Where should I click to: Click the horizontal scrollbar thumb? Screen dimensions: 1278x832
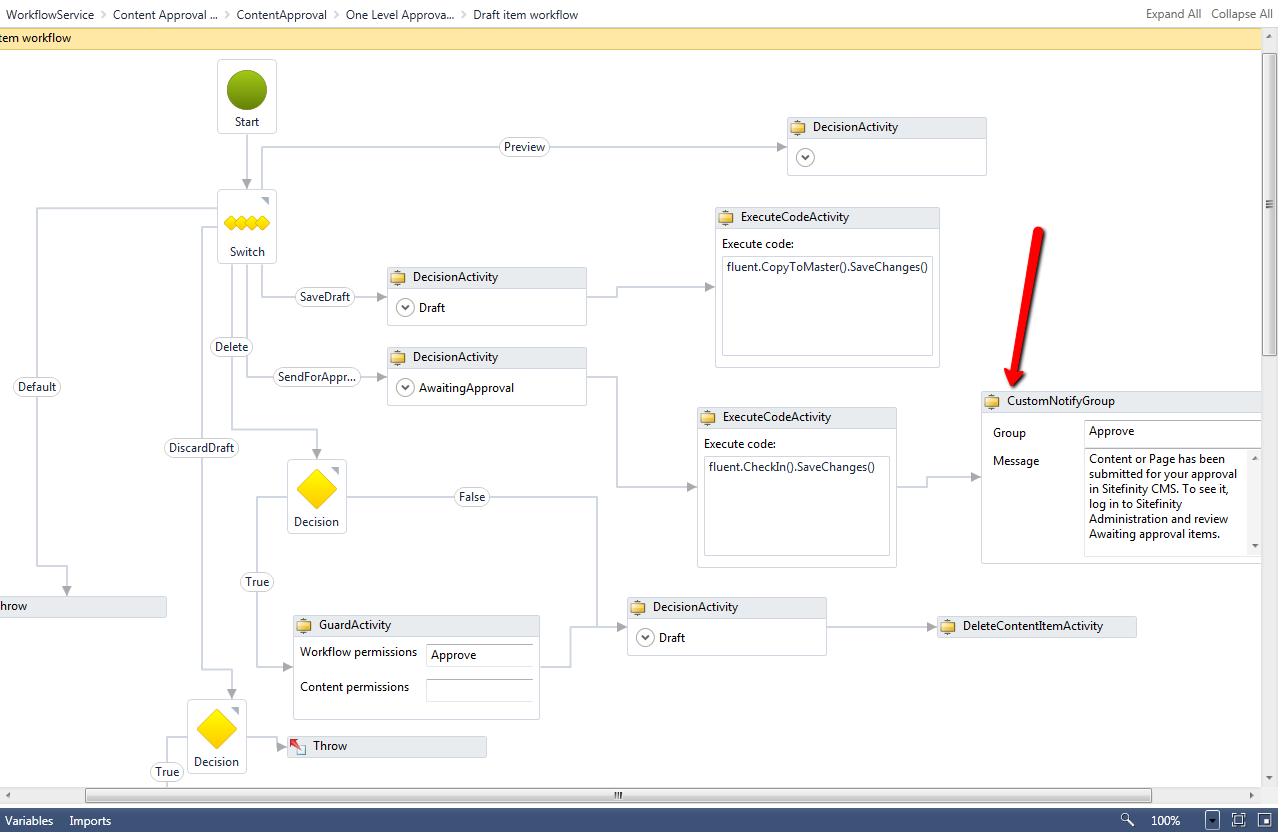(618, 796)
